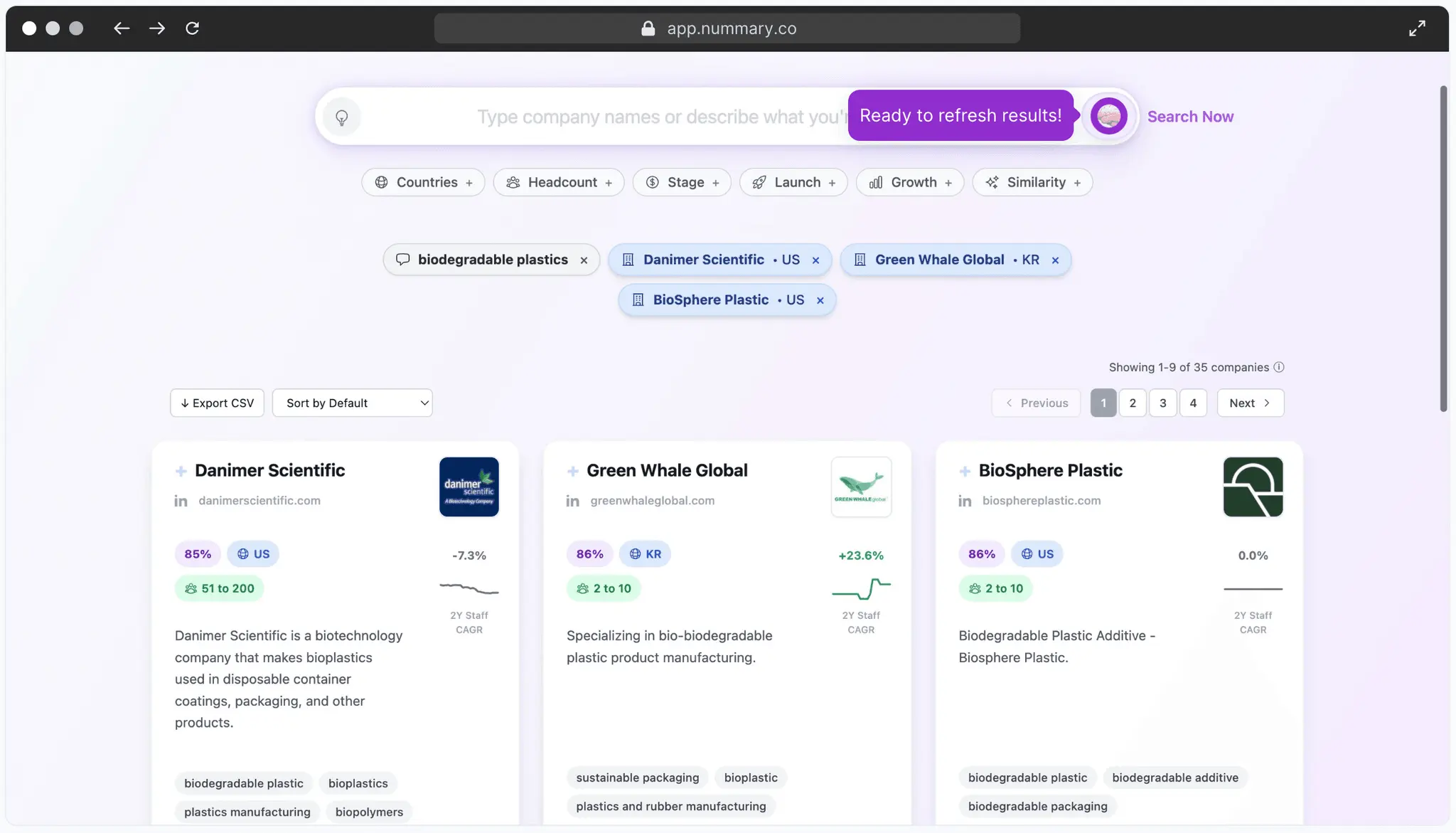This screenshot has height=833, width=1456.
Task: Remove the Green Whale Global chip
Action: pyautogui.click(x=1055, y=260)
